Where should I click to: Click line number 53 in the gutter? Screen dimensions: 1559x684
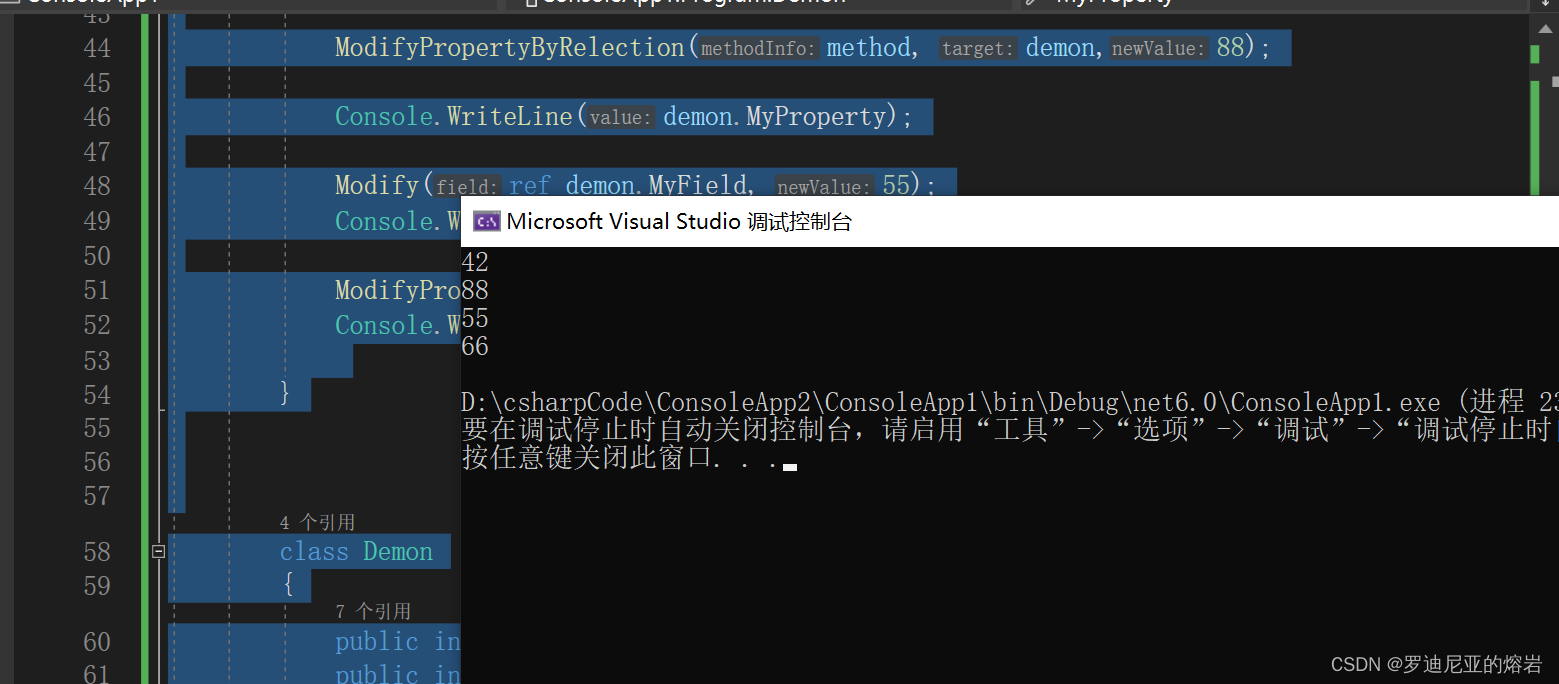[x=97, y=360]
